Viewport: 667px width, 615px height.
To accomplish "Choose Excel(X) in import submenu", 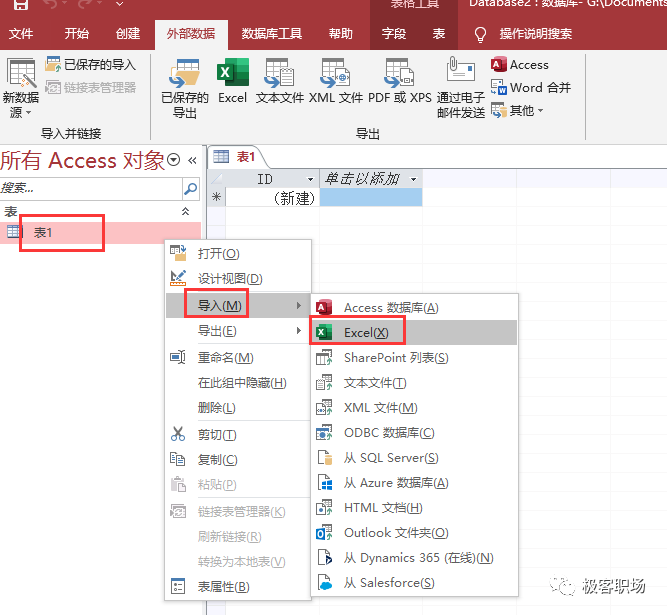I will point(414,332).
